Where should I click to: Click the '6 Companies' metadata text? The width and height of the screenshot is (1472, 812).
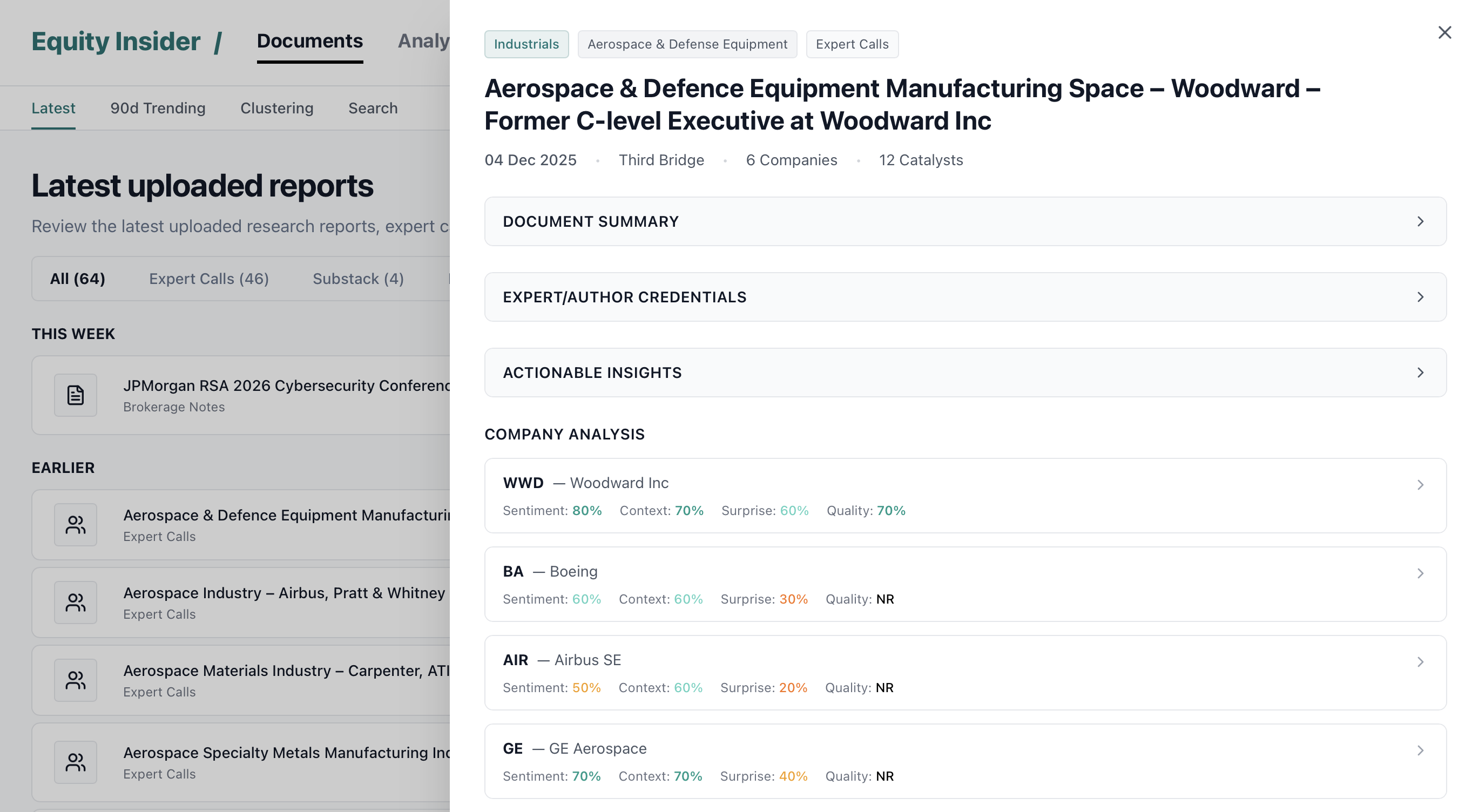pos(792,160)
